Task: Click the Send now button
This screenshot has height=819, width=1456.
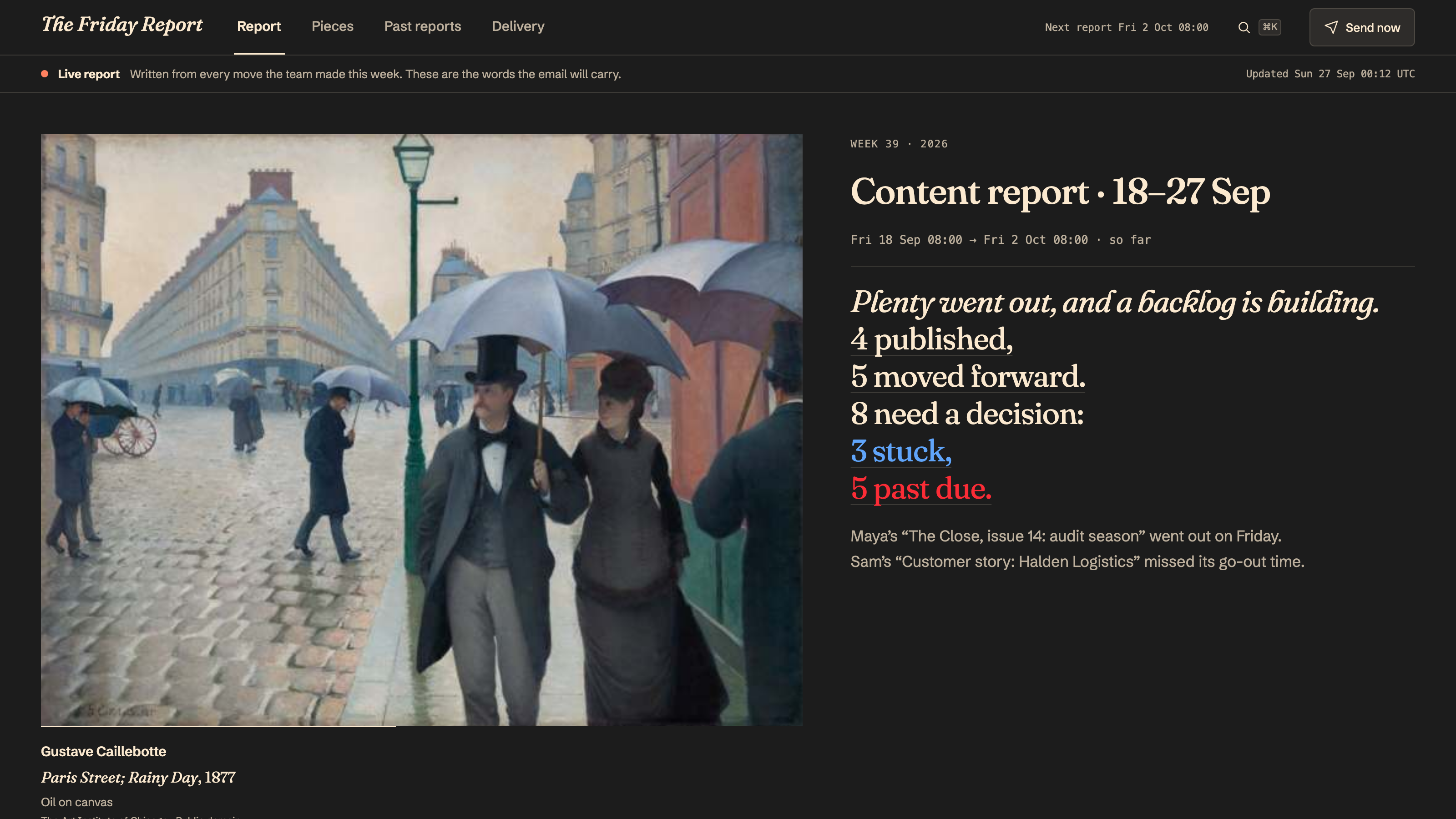Action: pos(1362,27)
